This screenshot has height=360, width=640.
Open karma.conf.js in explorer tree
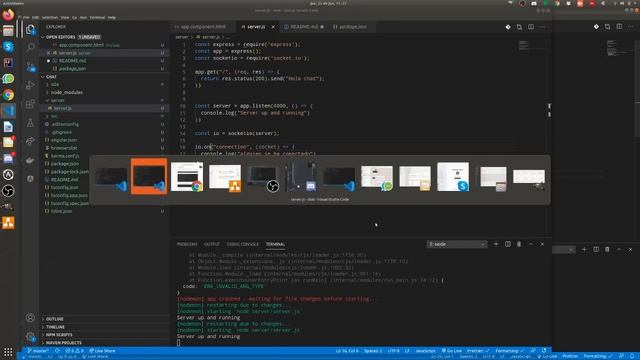point(65,156)
